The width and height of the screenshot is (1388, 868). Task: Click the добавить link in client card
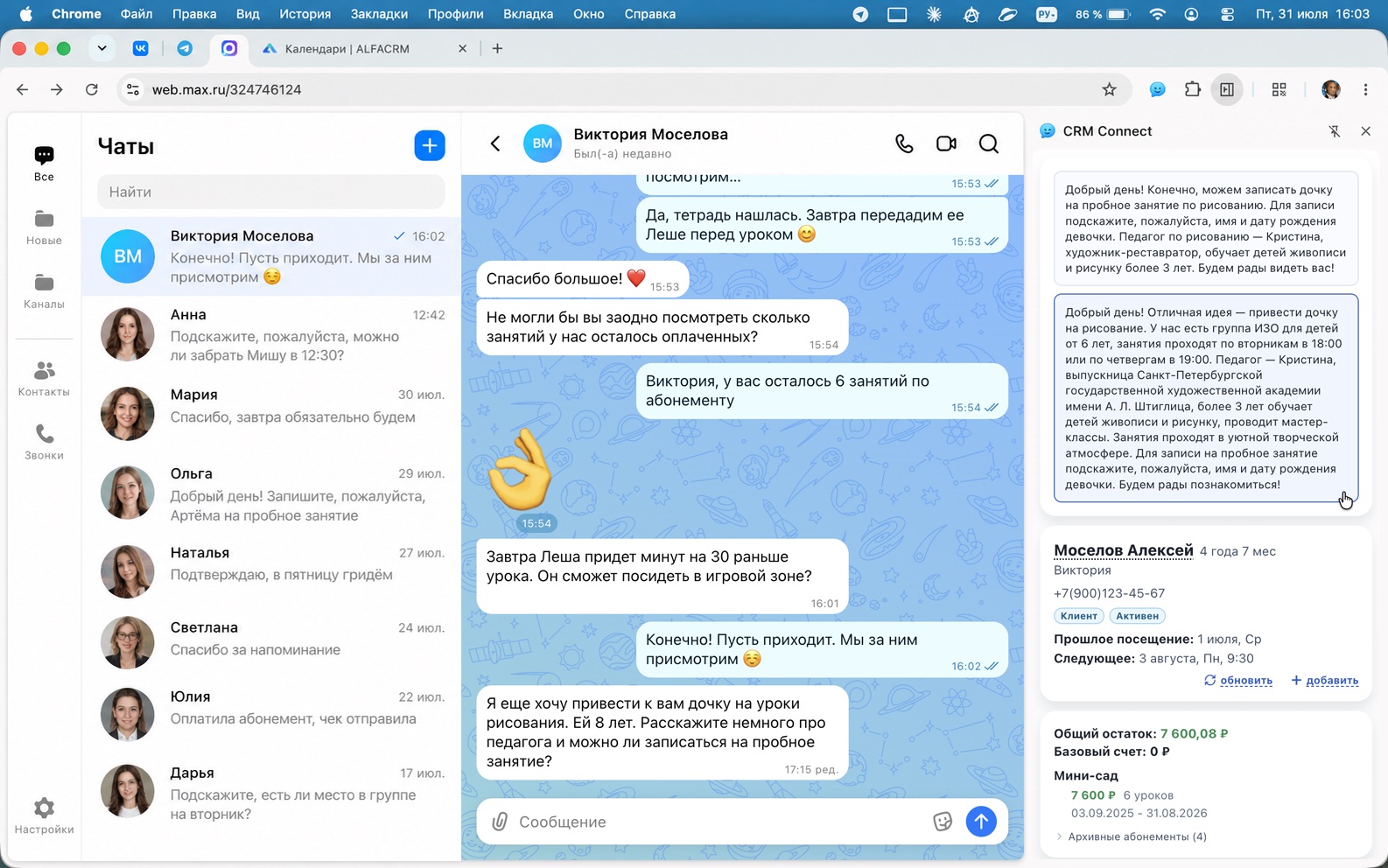1325,680
